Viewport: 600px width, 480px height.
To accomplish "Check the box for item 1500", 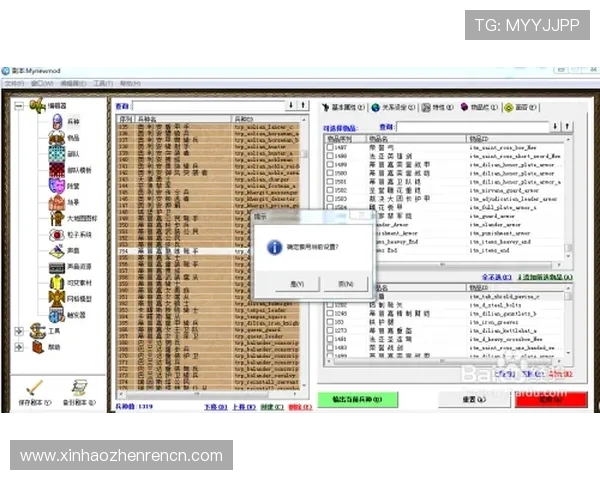I will tap(329, 173).
